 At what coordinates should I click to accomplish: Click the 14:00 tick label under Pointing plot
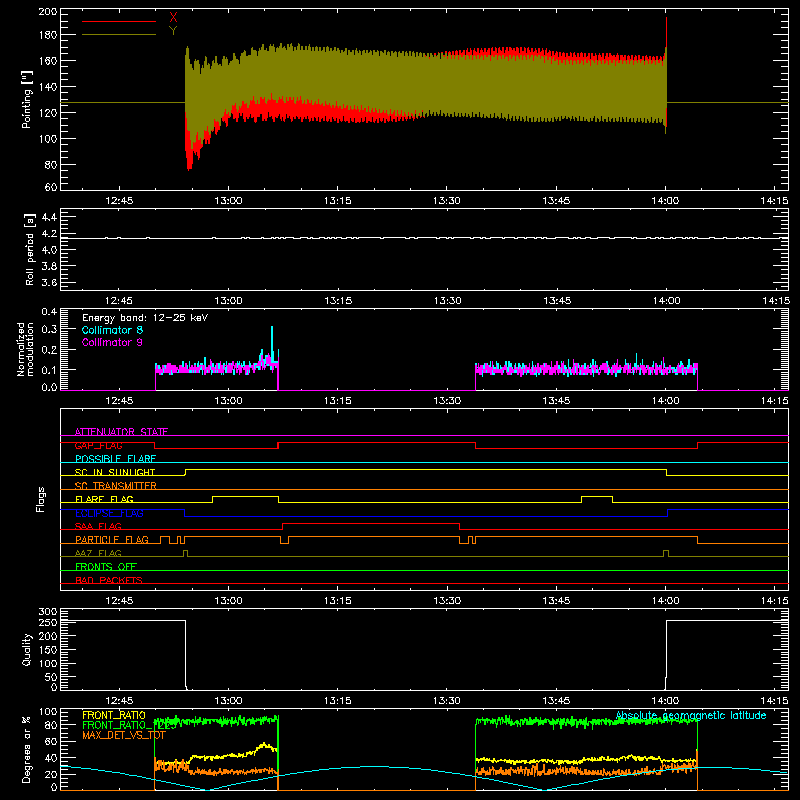click(665, 201)
